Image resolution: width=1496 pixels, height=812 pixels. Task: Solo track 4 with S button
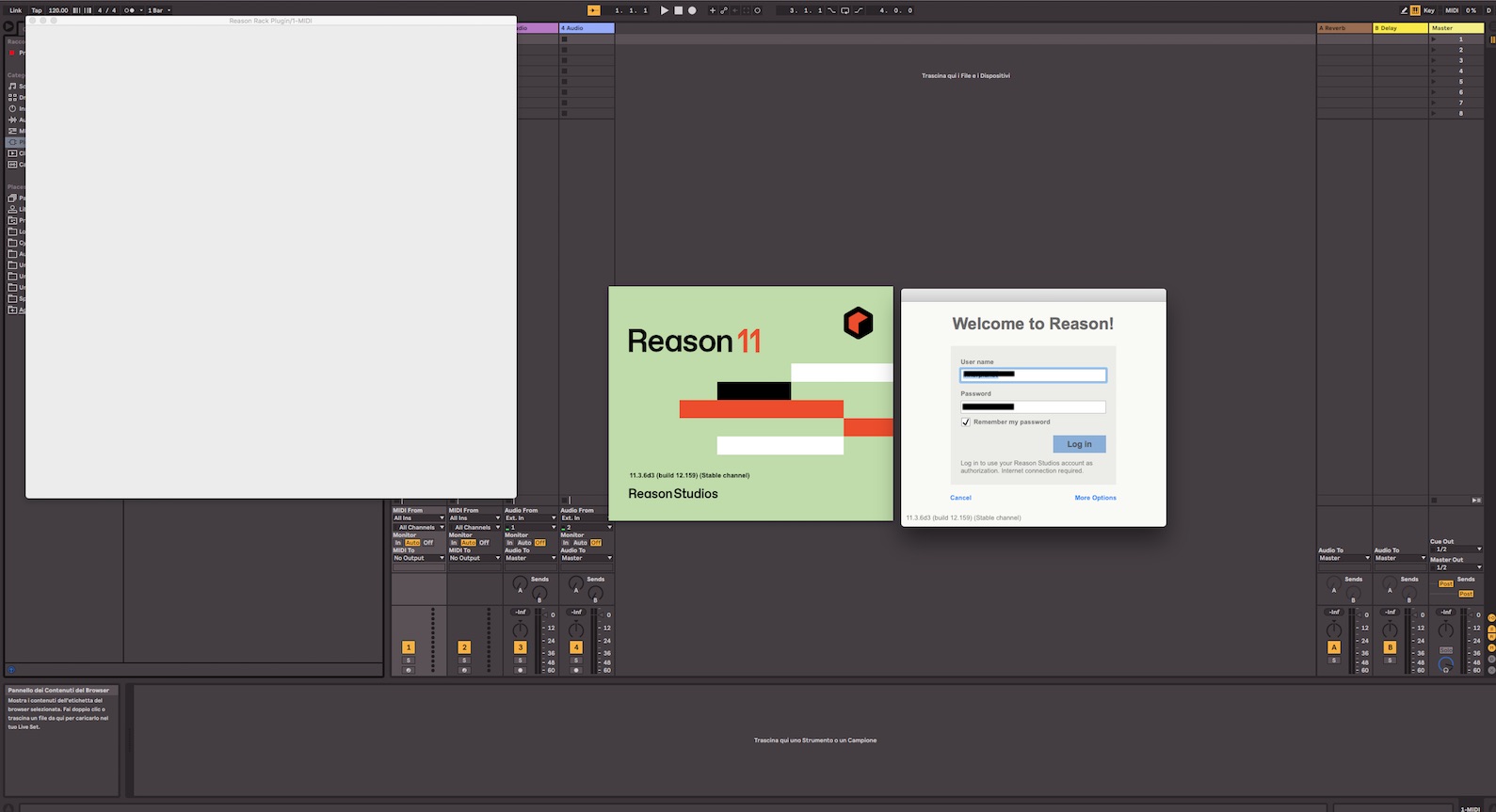click(576, 660)
